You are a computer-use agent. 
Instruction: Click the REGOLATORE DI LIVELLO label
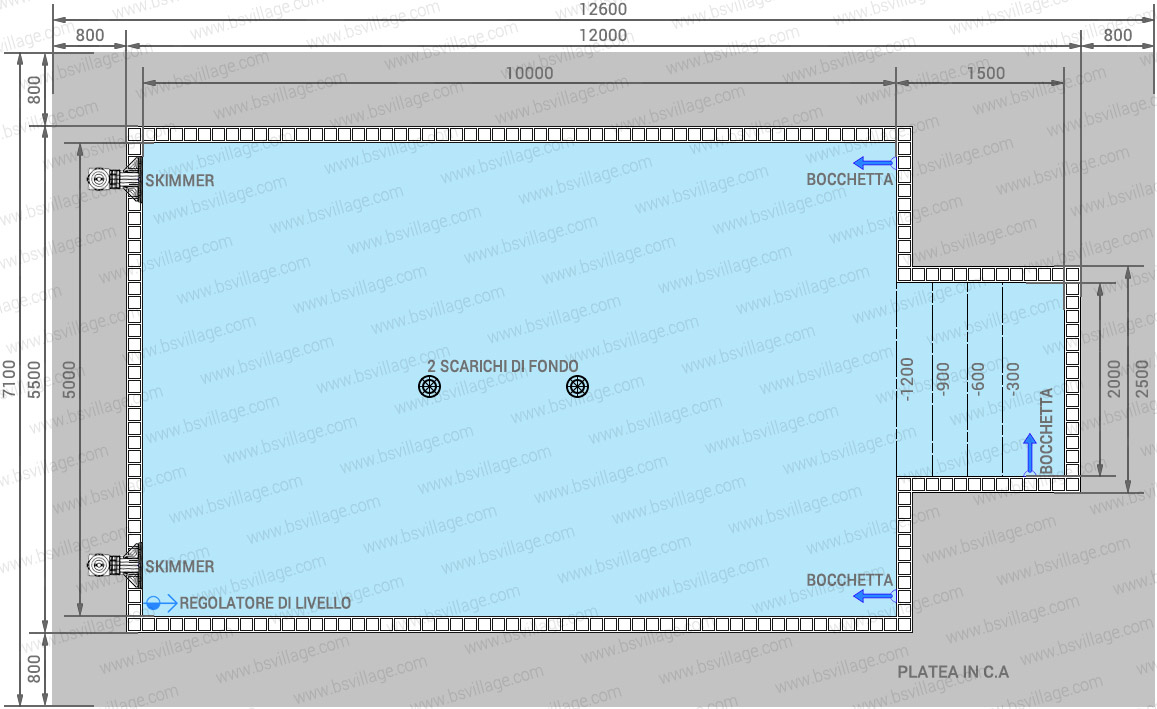click(x=265, y=603)
